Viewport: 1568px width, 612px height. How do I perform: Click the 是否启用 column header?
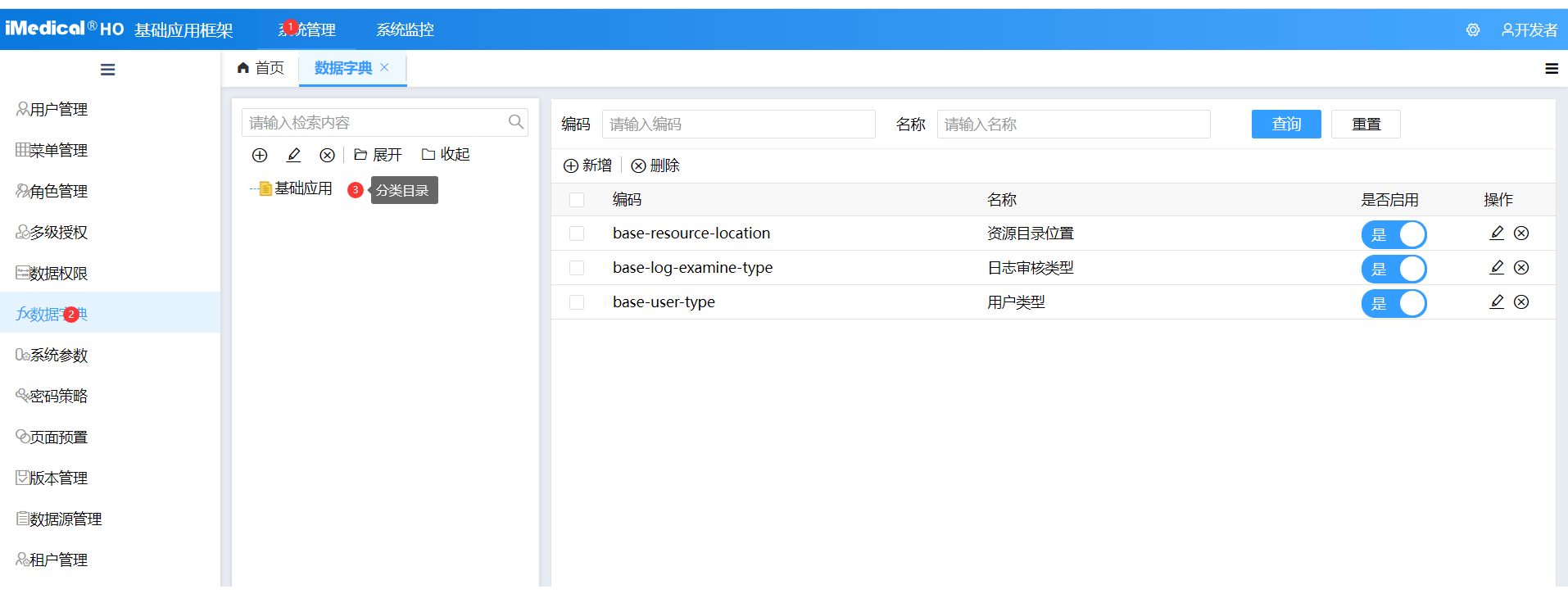(1389, 200)
